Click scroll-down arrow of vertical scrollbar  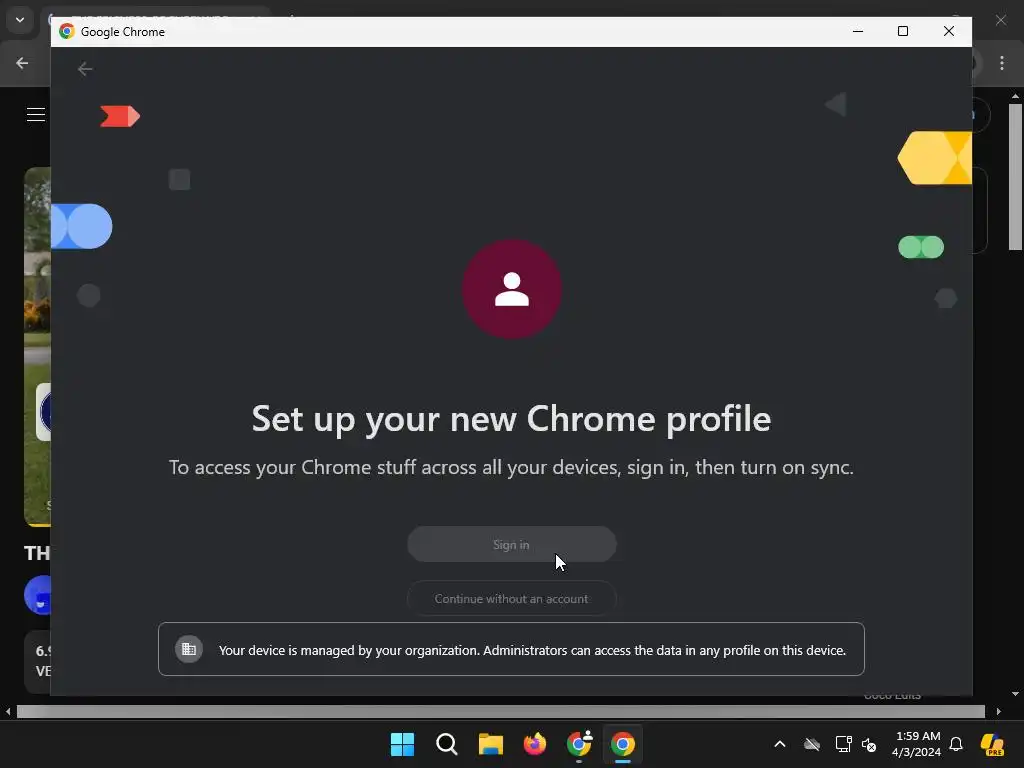tap(1015, 694)
